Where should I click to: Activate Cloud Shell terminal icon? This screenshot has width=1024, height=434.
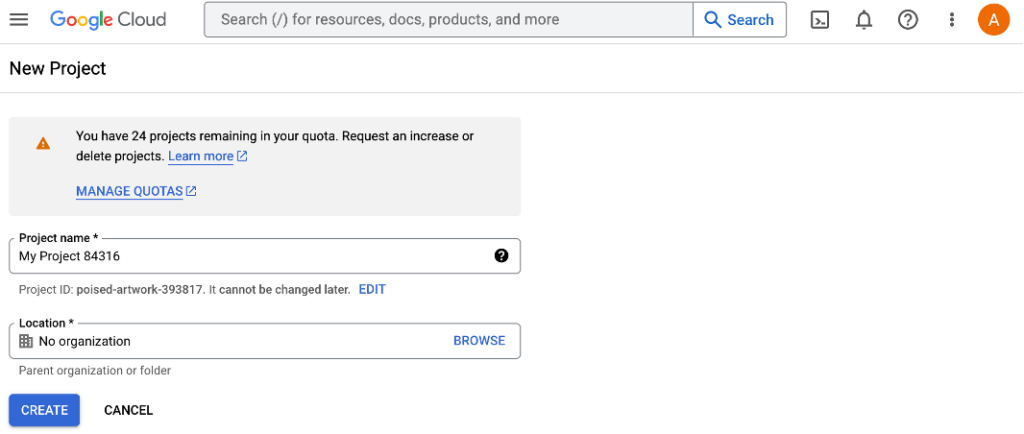820,20
